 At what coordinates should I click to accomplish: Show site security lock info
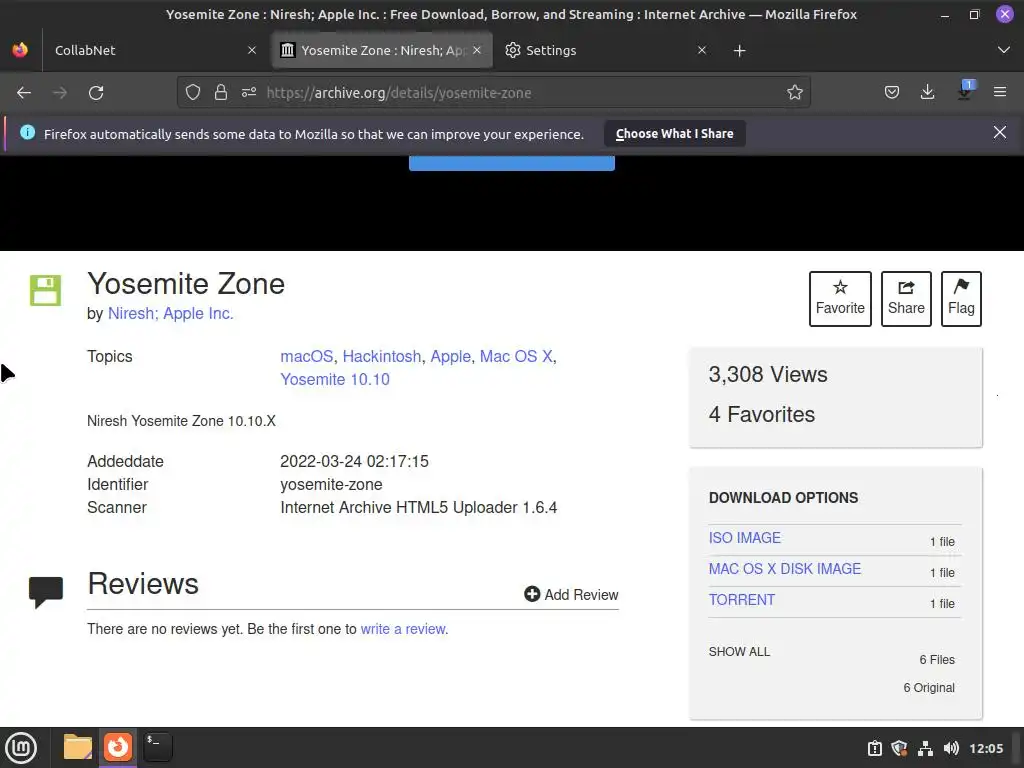point(221,93)
